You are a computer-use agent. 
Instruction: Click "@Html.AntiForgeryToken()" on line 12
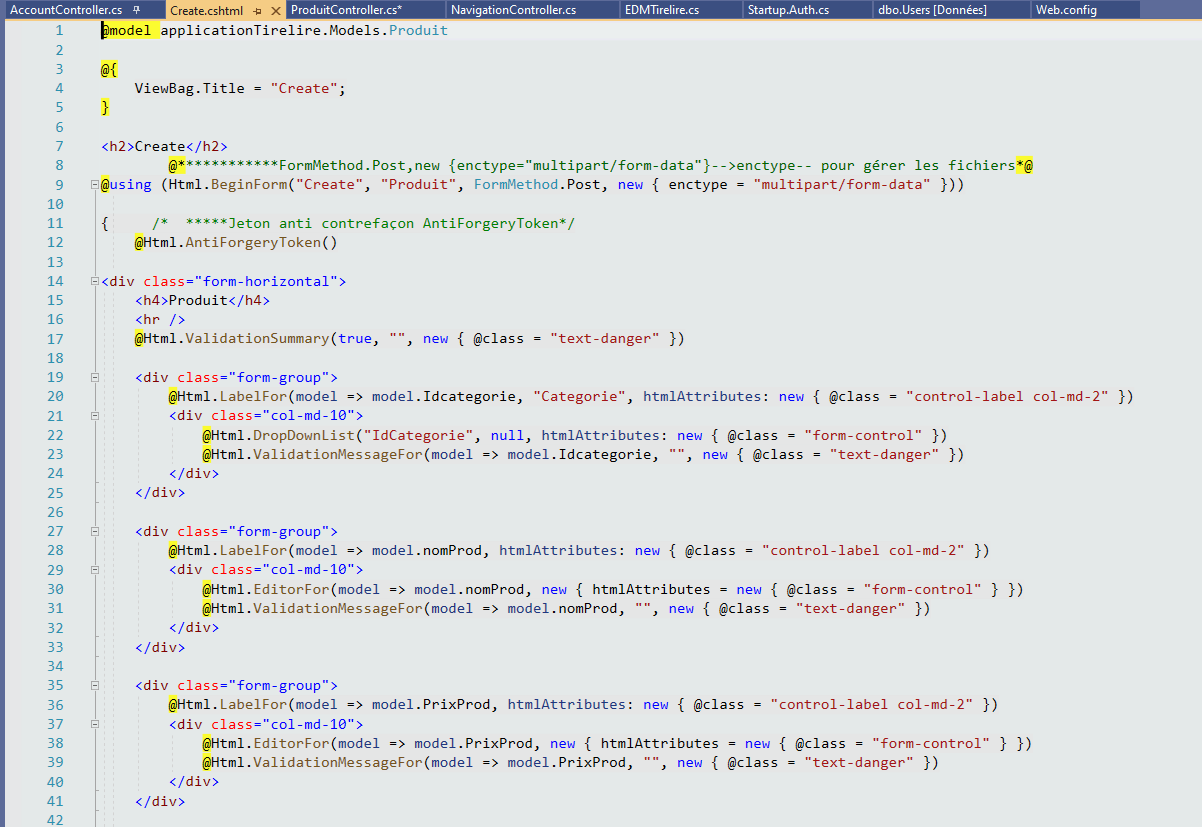pos(236,242)
